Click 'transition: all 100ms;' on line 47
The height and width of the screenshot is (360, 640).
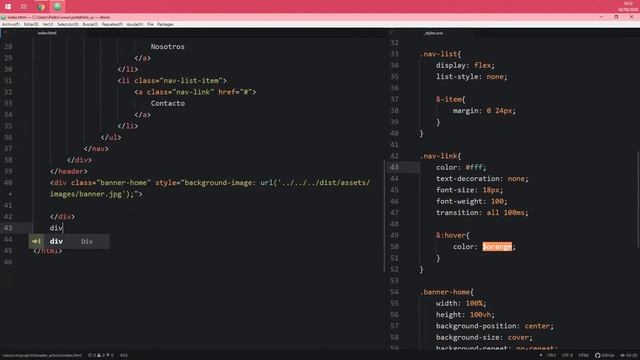click(x=482, y=213)
